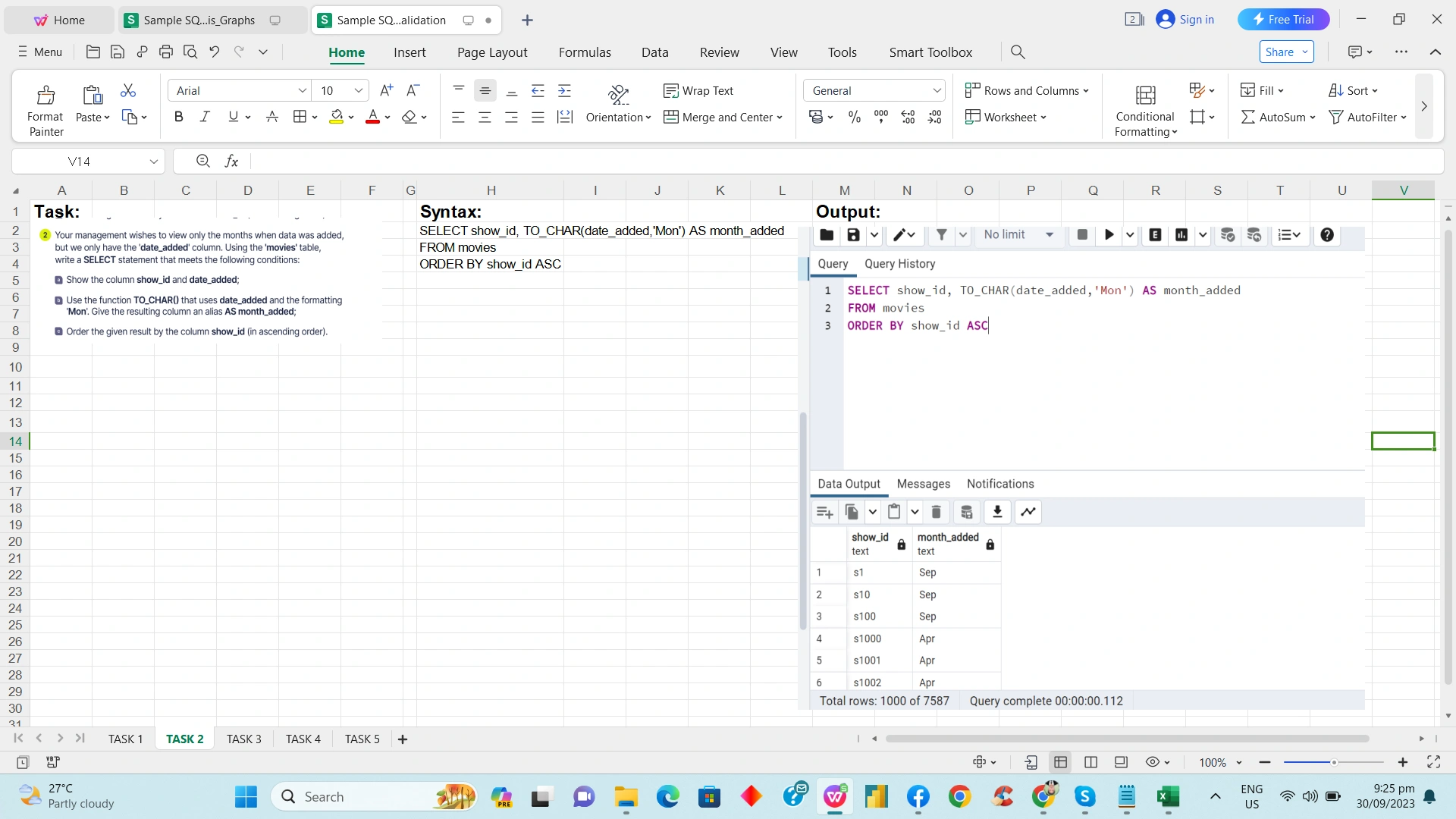Execute the SQL query with the play button
Viewport: 1456px width, 819px height.
(1108, 235)
